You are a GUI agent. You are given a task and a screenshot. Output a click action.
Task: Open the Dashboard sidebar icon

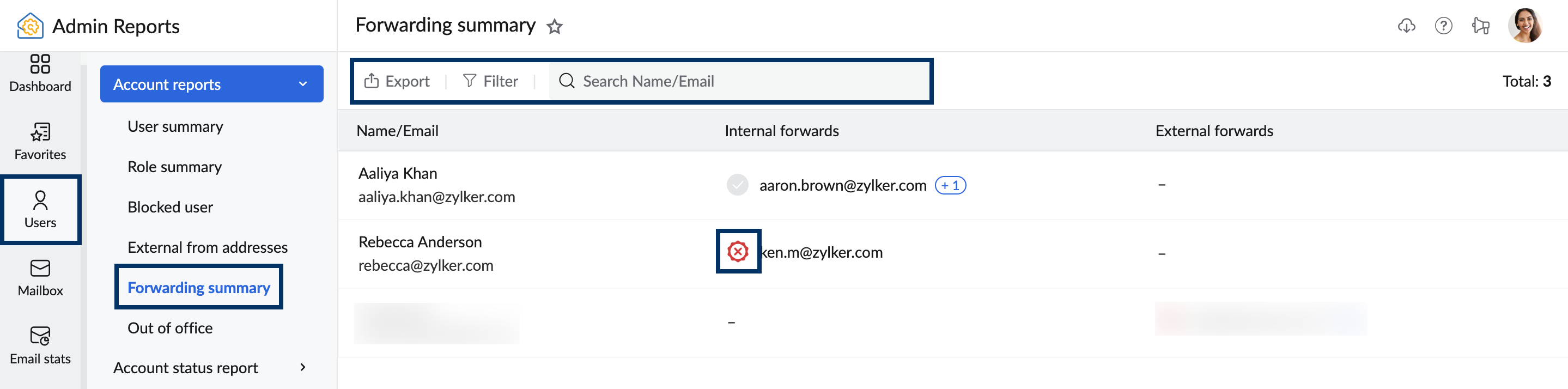point(40,74)
